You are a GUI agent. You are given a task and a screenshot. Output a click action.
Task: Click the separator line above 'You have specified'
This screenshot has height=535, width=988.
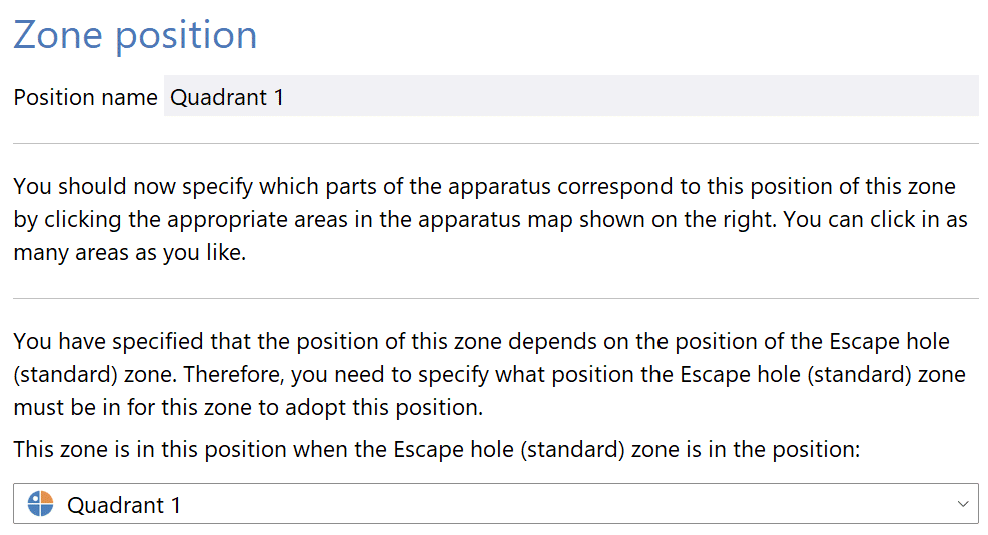click(x=496, y=298)
